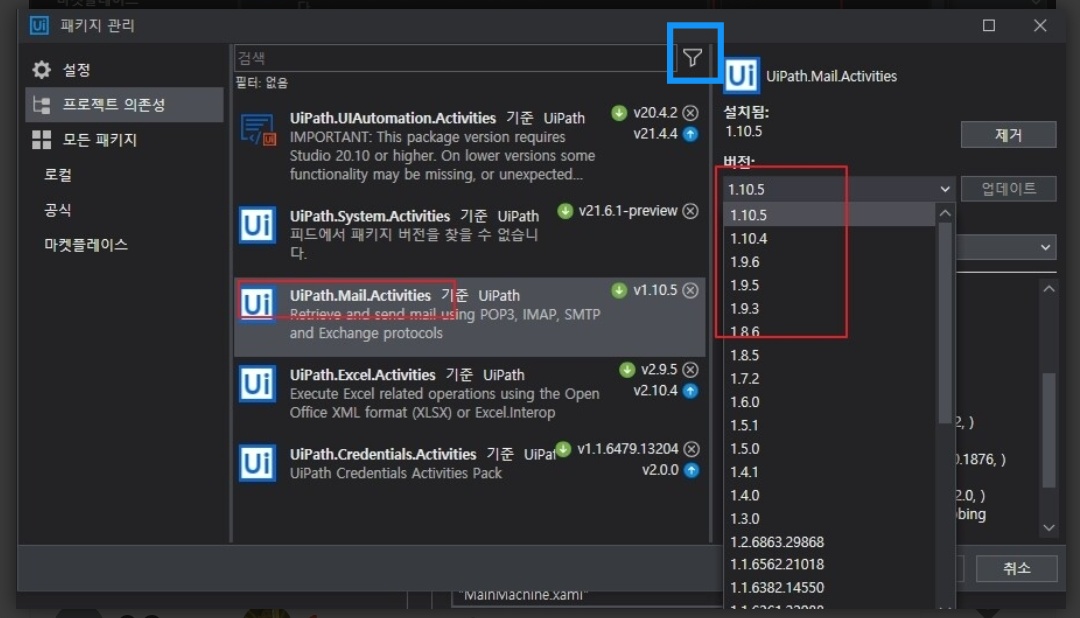Click the UiPath.System.Activities package logo
1080x618 pixels.
click(258, 225)
